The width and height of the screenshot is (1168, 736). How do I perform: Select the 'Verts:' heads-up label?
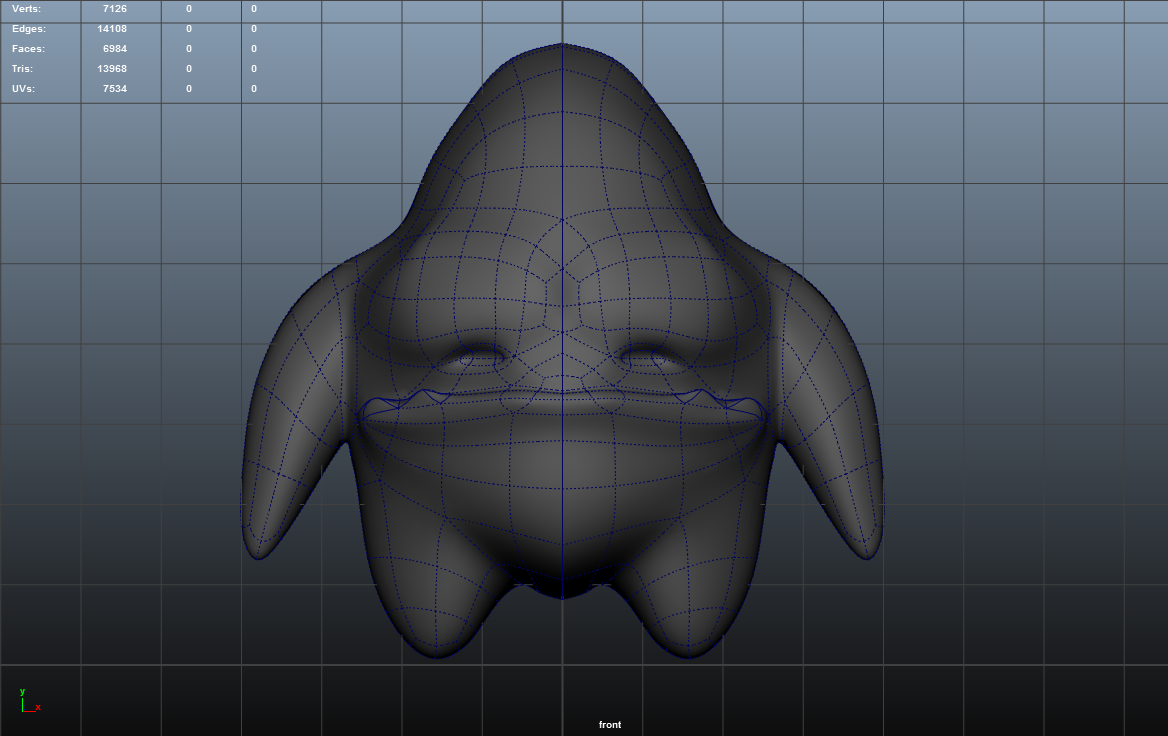click(26, 9)
